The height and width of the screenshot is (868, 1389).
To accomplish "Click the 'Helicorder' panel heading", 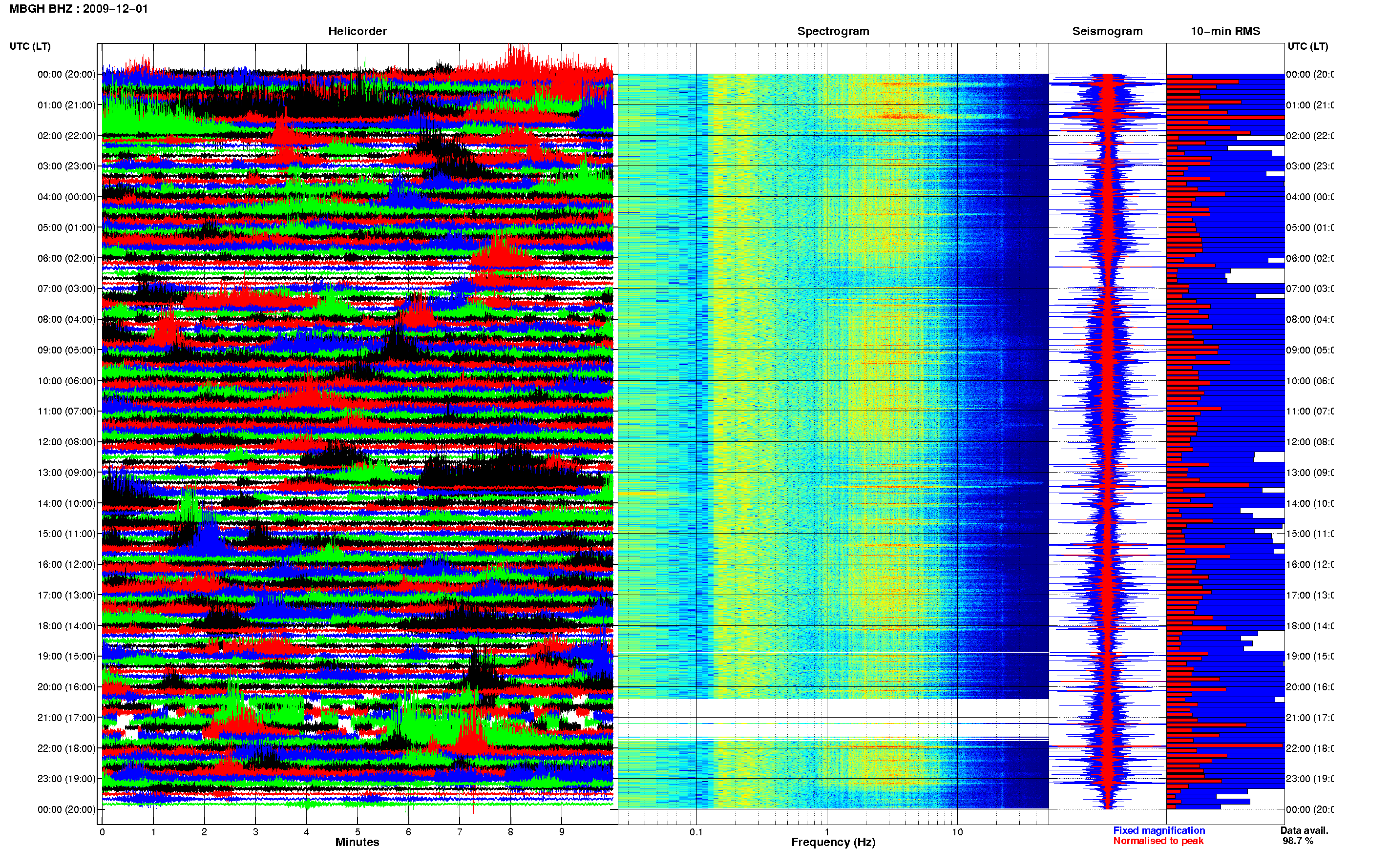I will pos(357,31).
